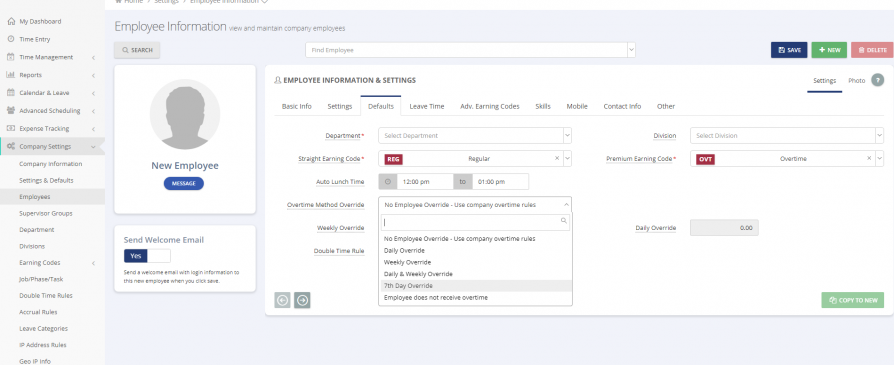Click the Calendar & Leave icon

point(11,92)
